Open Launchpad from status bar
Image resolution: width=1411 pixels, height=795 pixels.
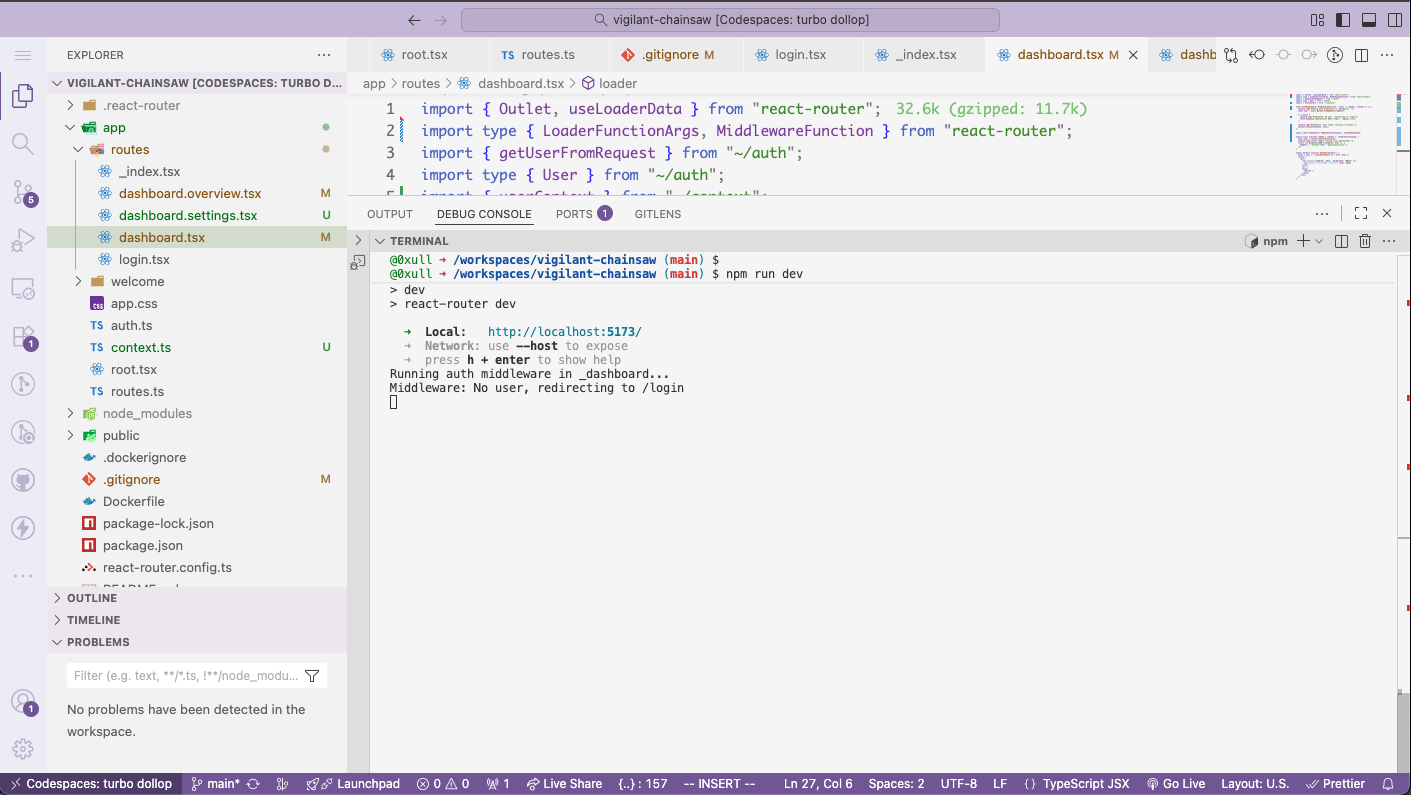353,784
